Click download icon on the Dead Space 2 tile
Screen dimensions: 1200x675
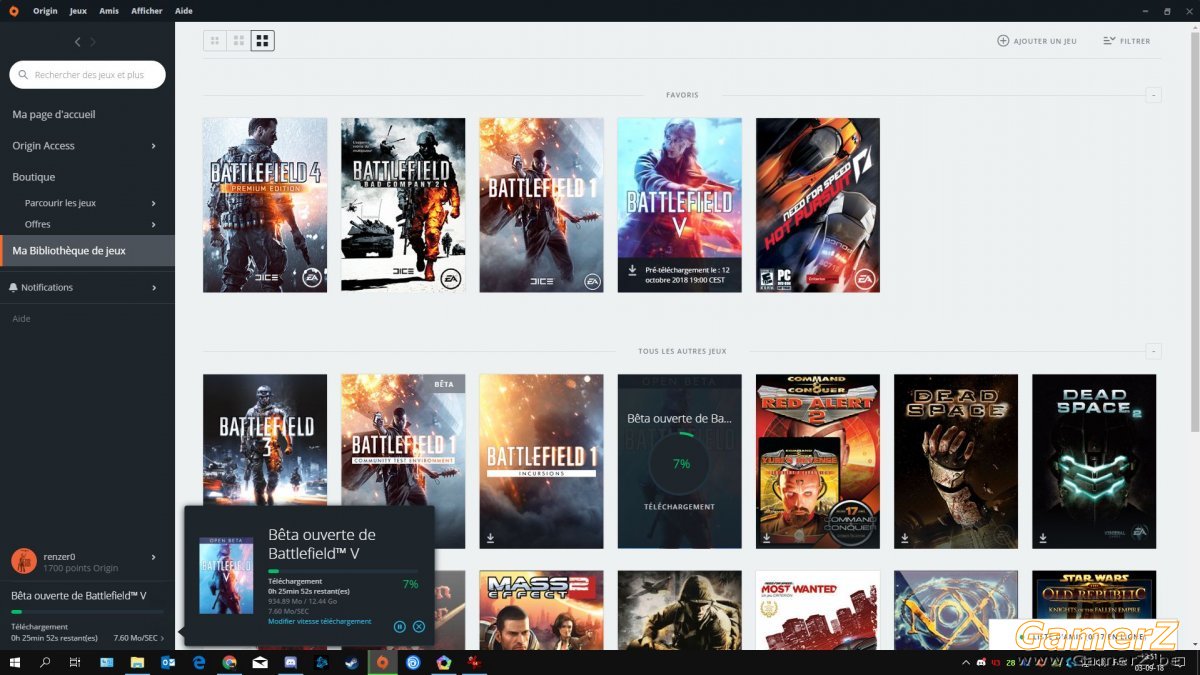coord(1044,538)
